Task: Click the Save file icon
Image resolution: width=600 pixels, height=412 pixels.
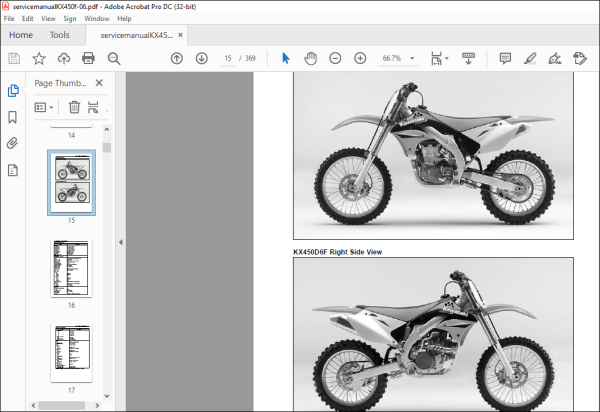Action: (14, 59)
